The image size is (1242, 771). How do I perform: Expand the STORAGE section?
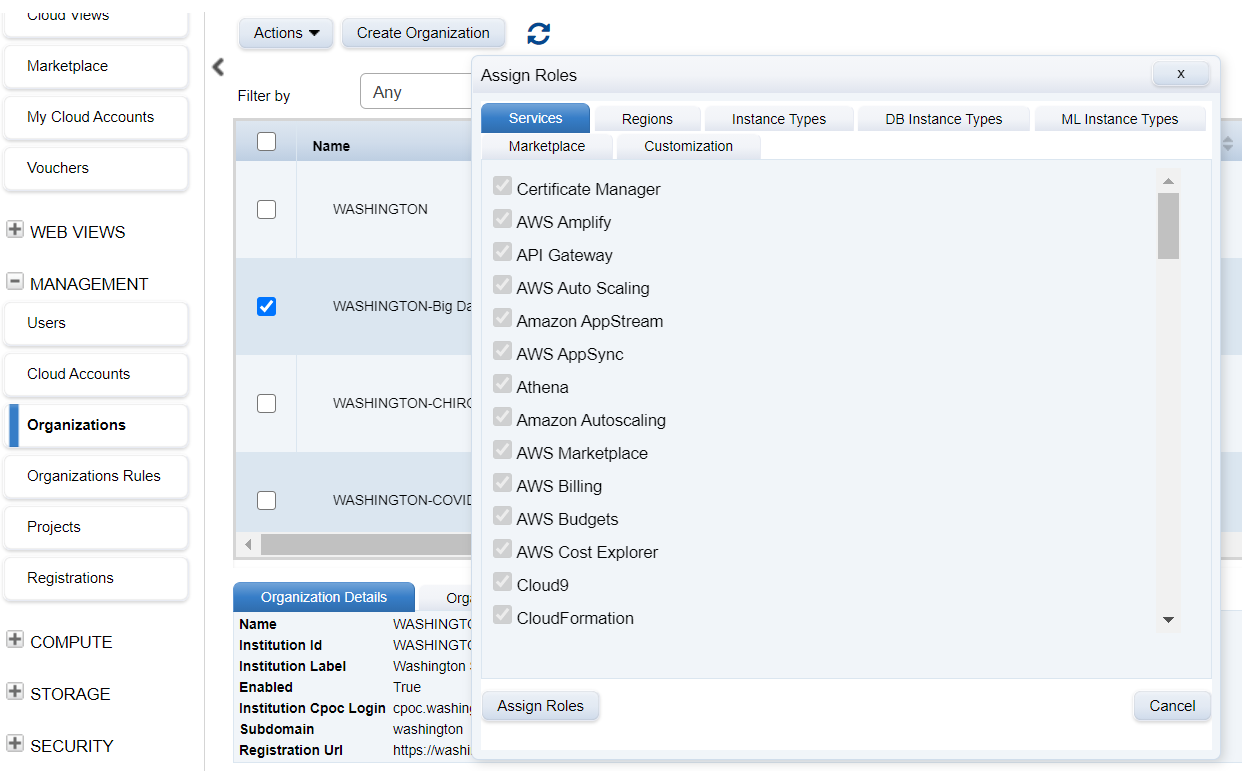tap(15, 692)
